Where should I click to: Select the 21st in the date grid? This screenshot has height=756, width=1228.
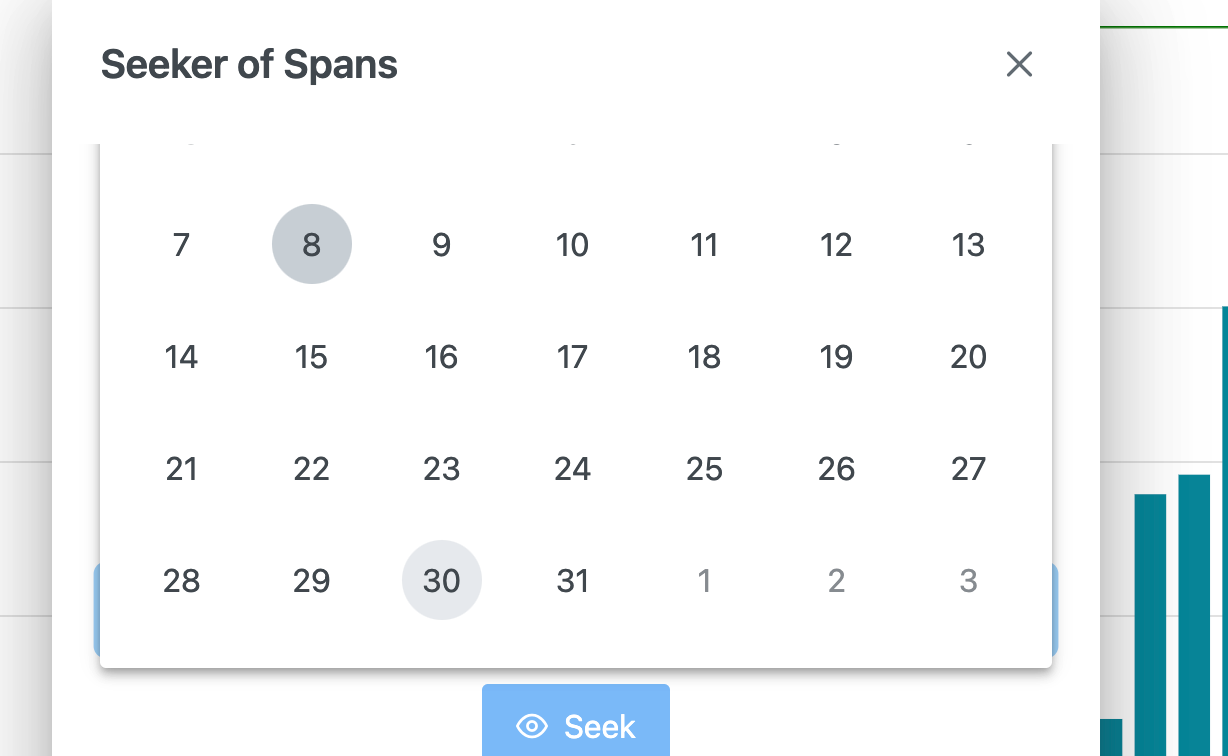coord(181,468)
